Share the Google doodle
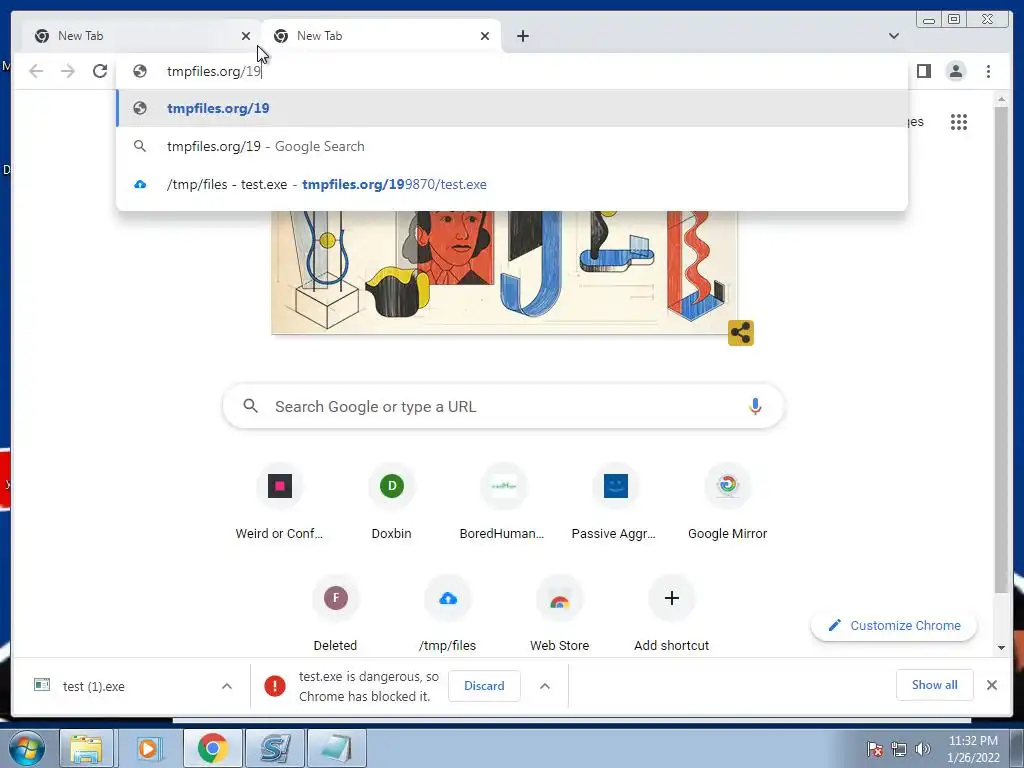This screenshot has width=1024, height=768. [741, 333]
